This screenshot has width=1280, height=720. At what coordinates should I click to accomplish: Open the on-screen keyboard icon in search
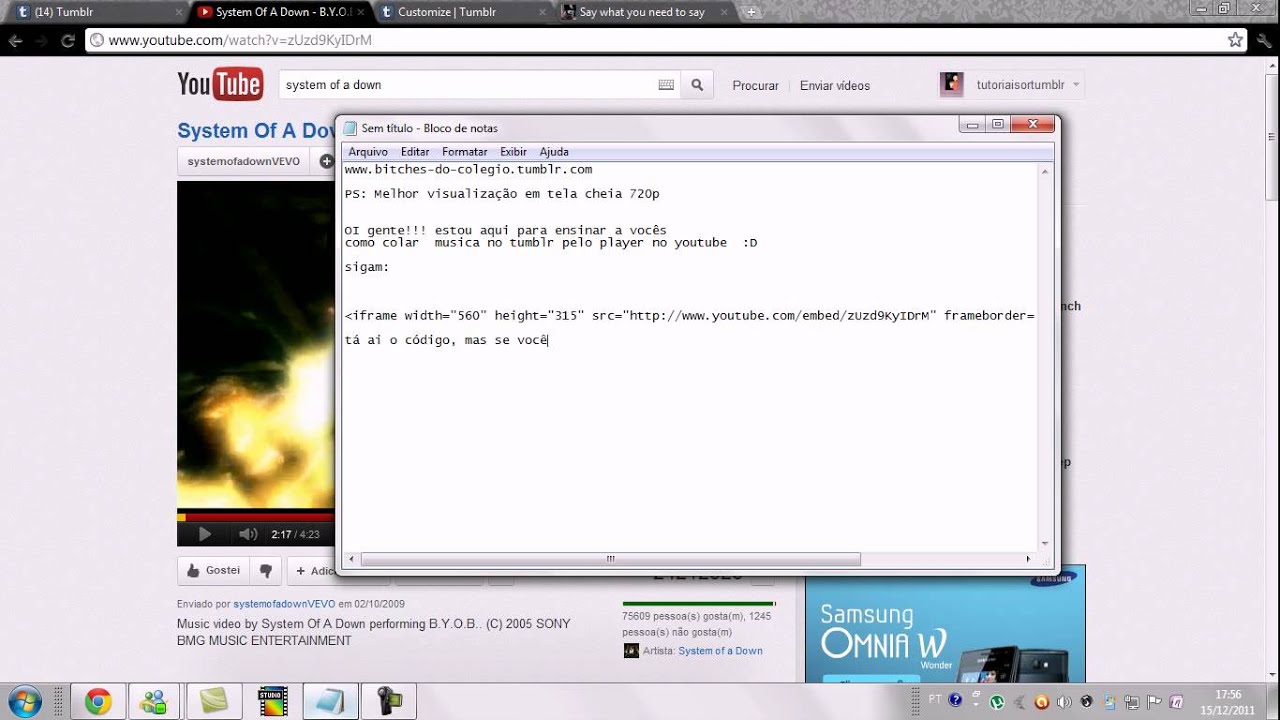pos(666,85)
